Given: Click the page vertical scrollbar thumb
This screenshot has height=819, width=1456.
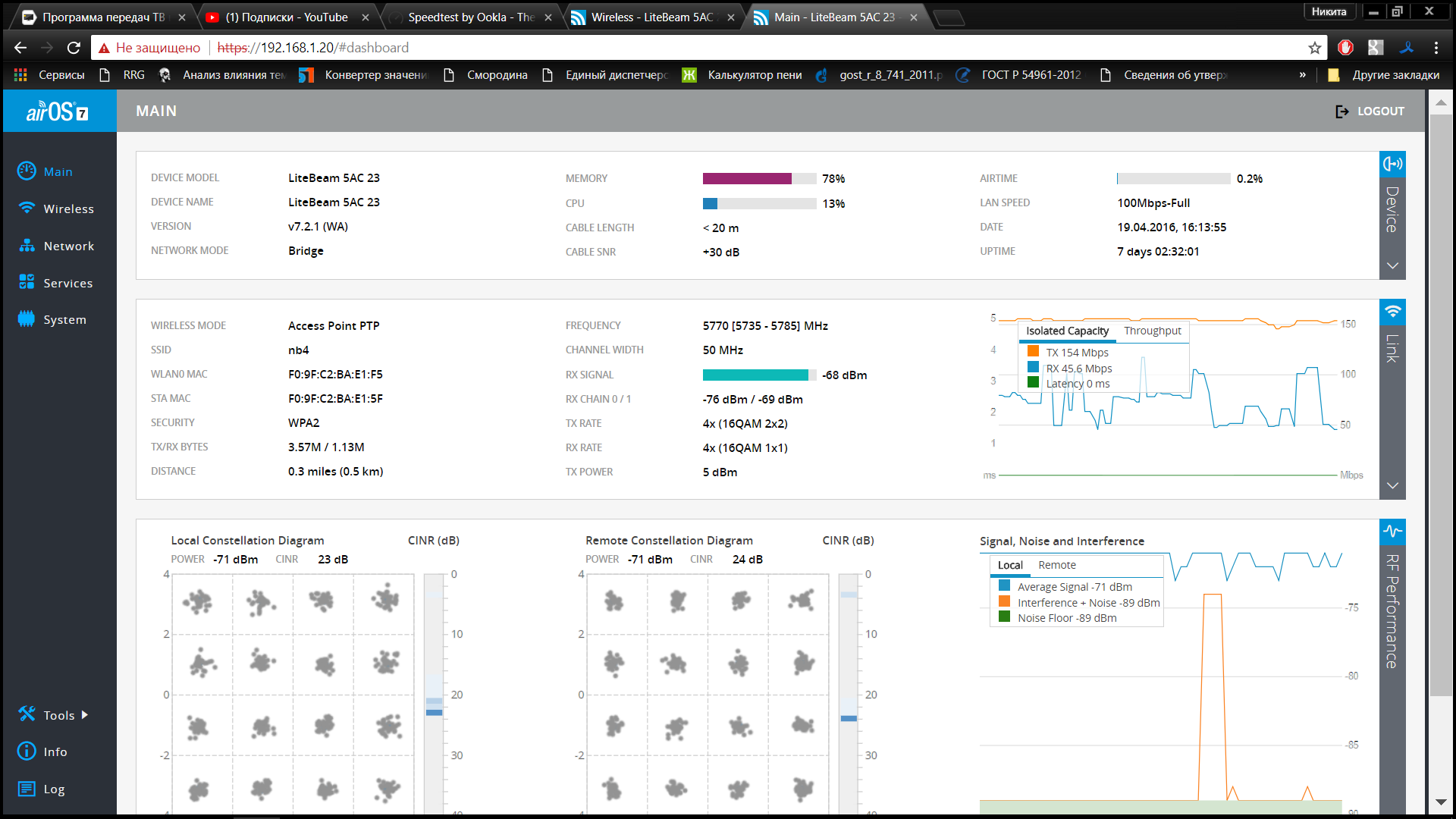Looking at the screenshot, I should [x=1441, y=406].
